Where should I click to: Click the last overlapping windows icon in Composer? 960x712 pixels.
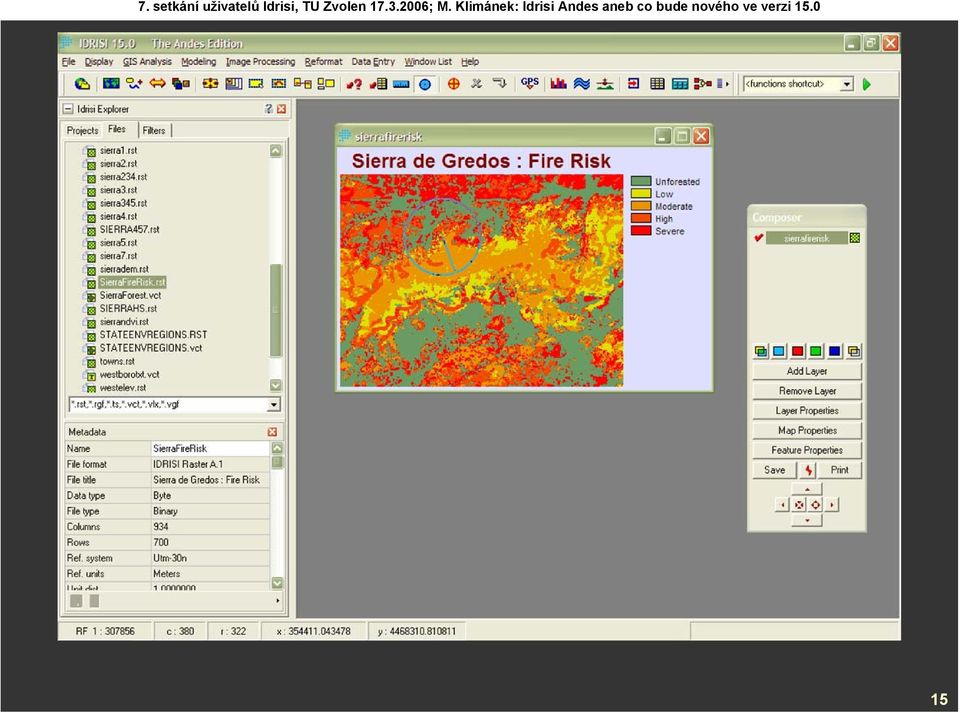(853, 351)
